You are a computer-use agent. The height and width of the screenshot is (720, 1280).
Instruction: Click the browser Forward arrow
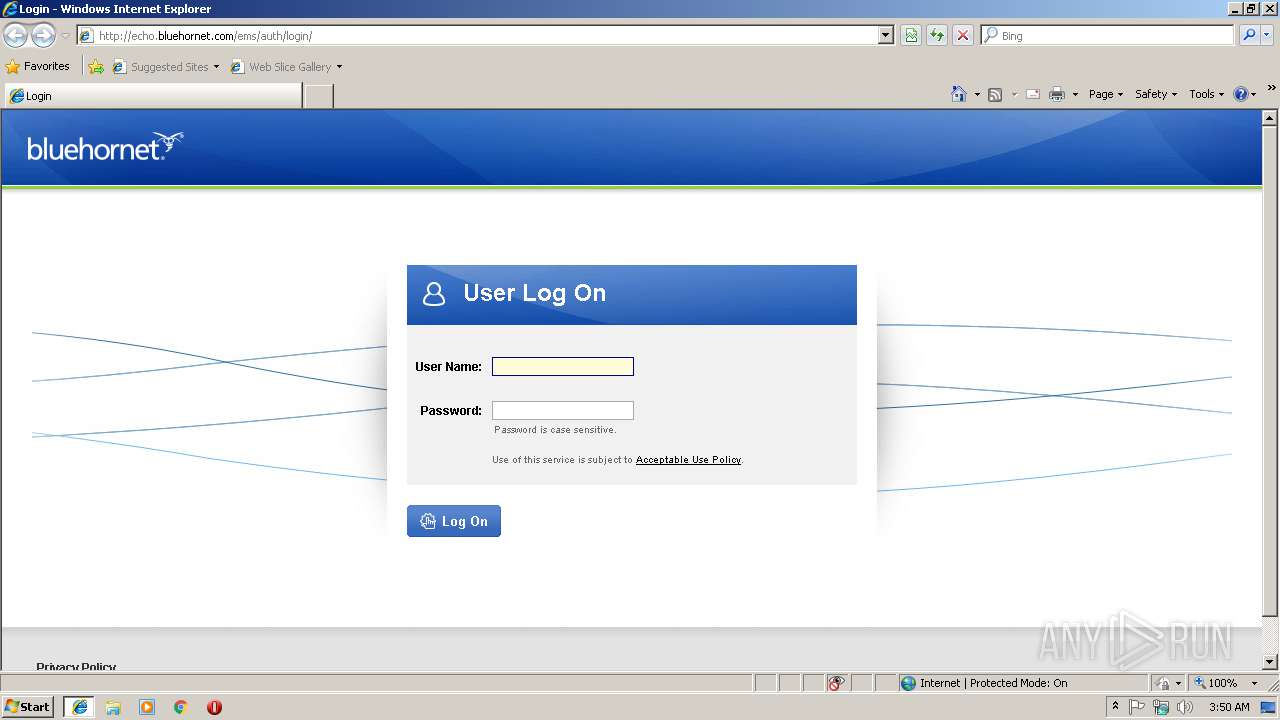coord(43,36)
